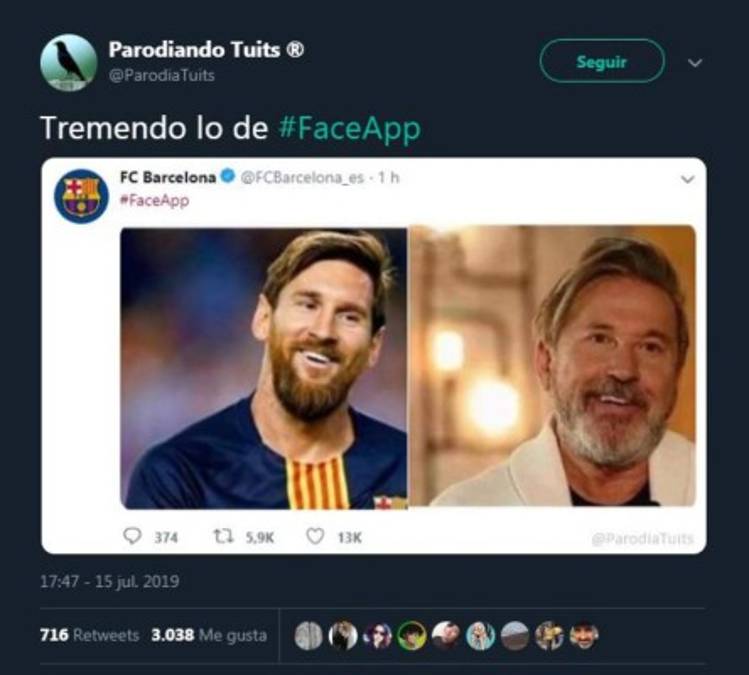Click the reply bubble icon showing 374
Viewport: 749px width, 675px height.
coord(132,537)
